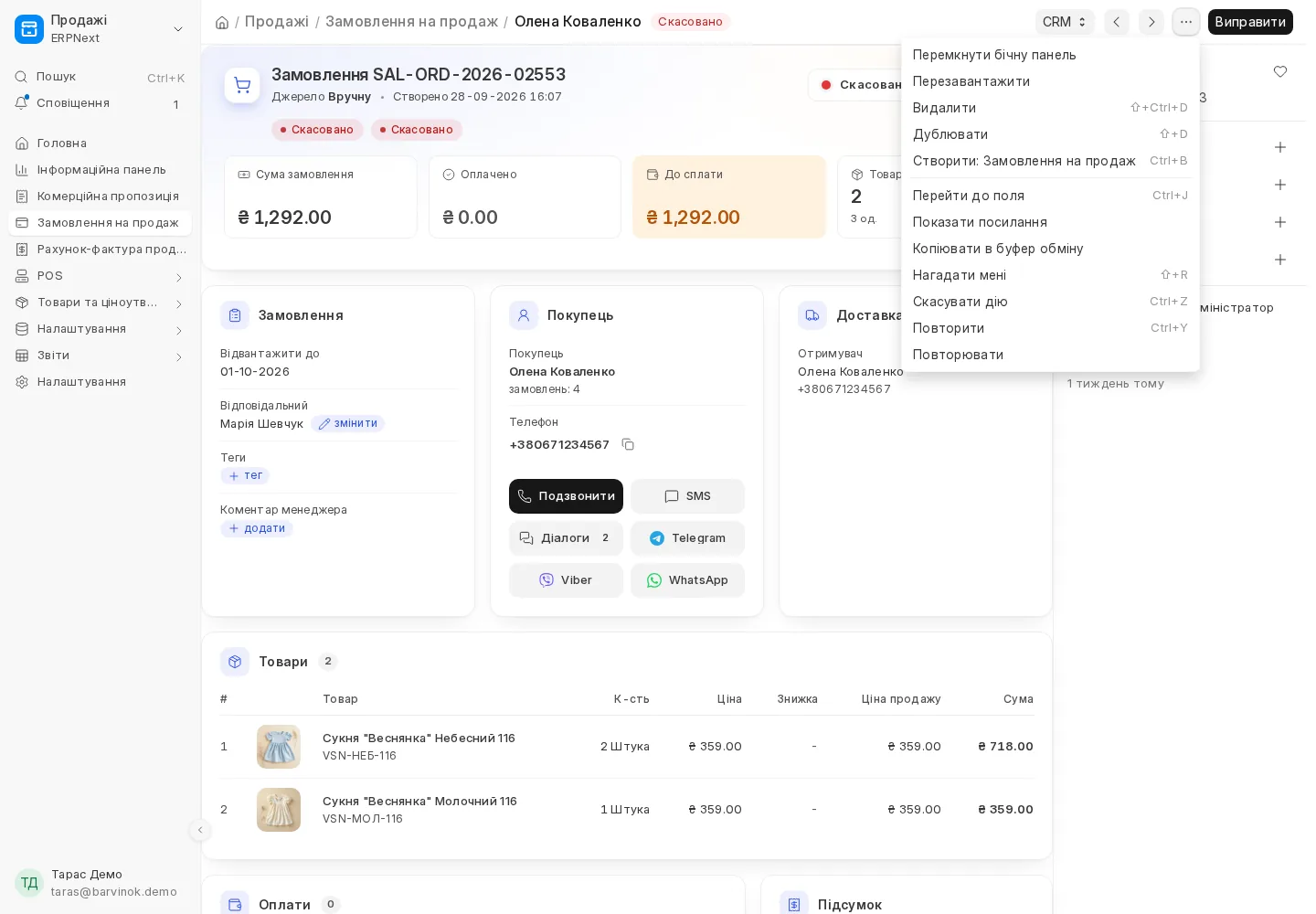The width and height of the screenshot is (1316, 914).
Task: Open thumbnail of Сукня Веснянка Небесний 116
Action: click(x=279, y=747)
